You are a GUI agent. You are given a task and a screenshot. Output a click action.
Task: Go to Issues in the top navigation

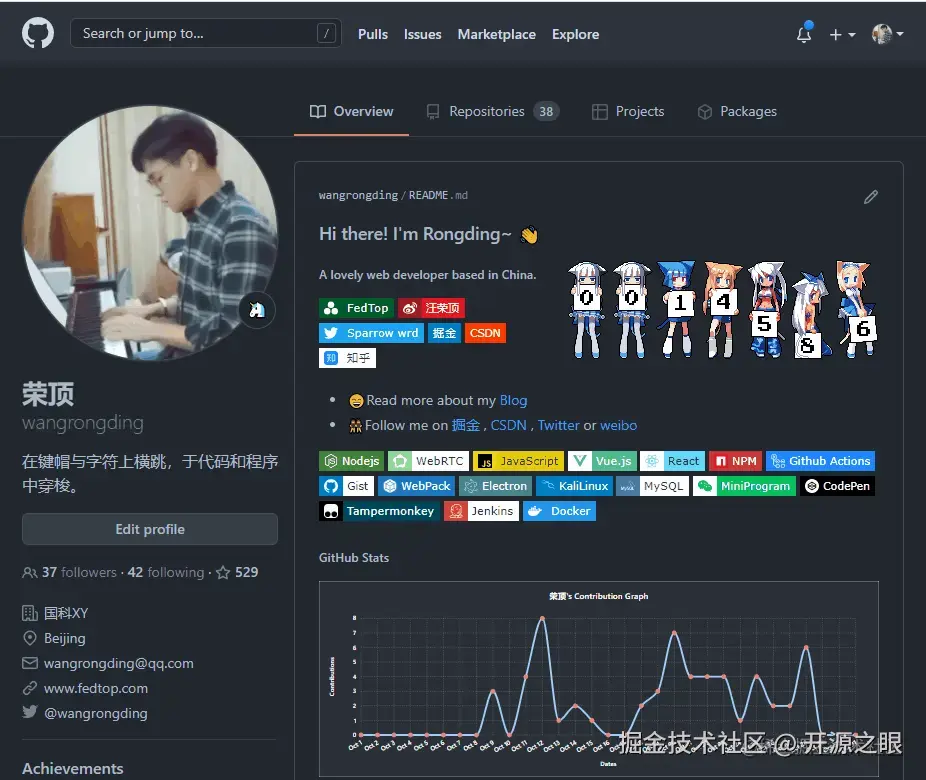click(422, 34)
